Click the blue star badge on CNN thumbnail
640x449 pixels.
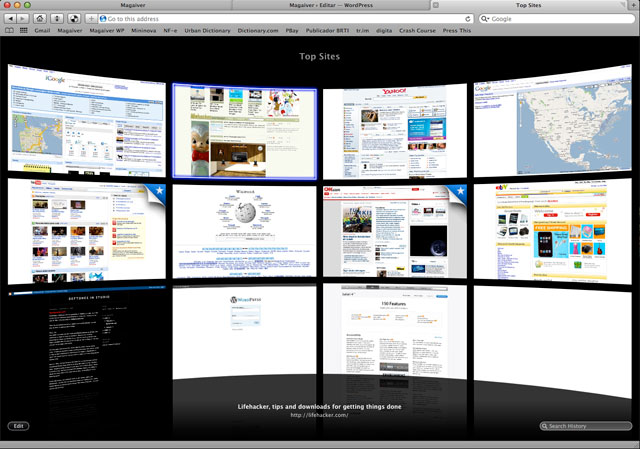(460, 191)
